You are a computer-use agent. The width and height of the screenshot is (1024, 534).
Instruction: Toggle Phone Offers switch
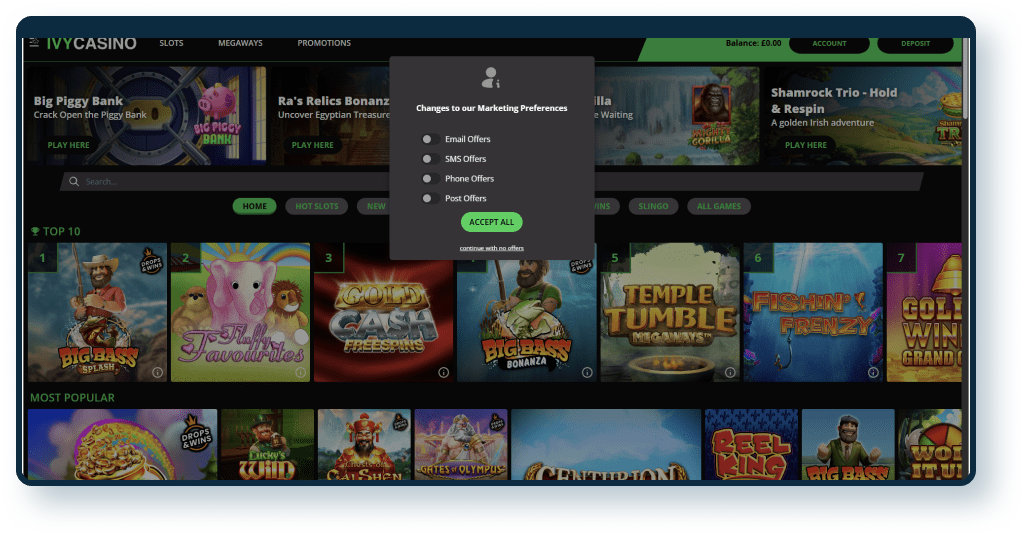(429, 179)
